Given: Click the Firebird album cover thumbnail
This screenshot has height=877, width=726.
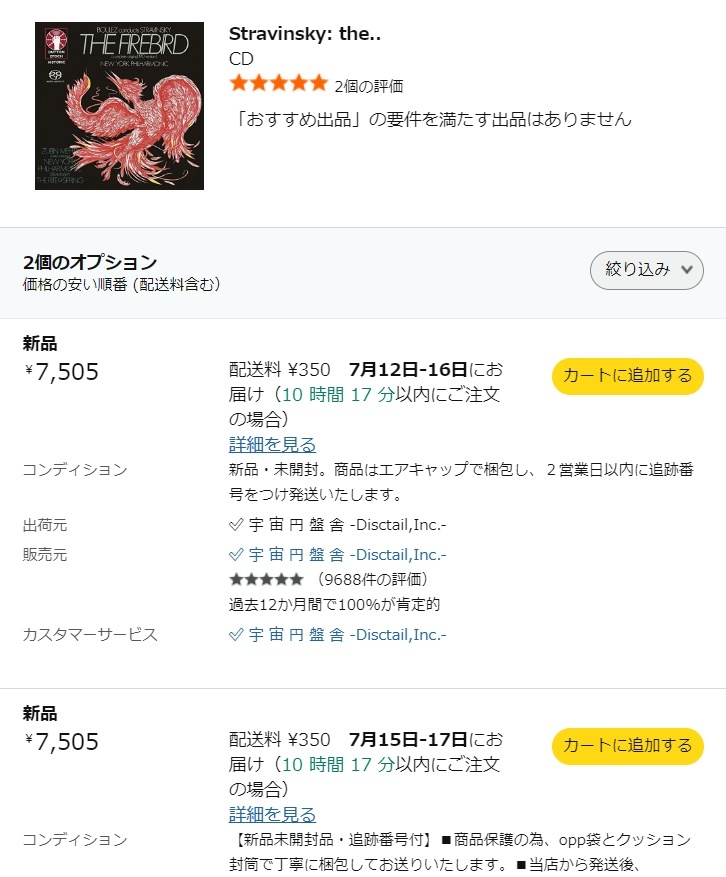Looking at the screenshot, I should (x=119, y=106).
